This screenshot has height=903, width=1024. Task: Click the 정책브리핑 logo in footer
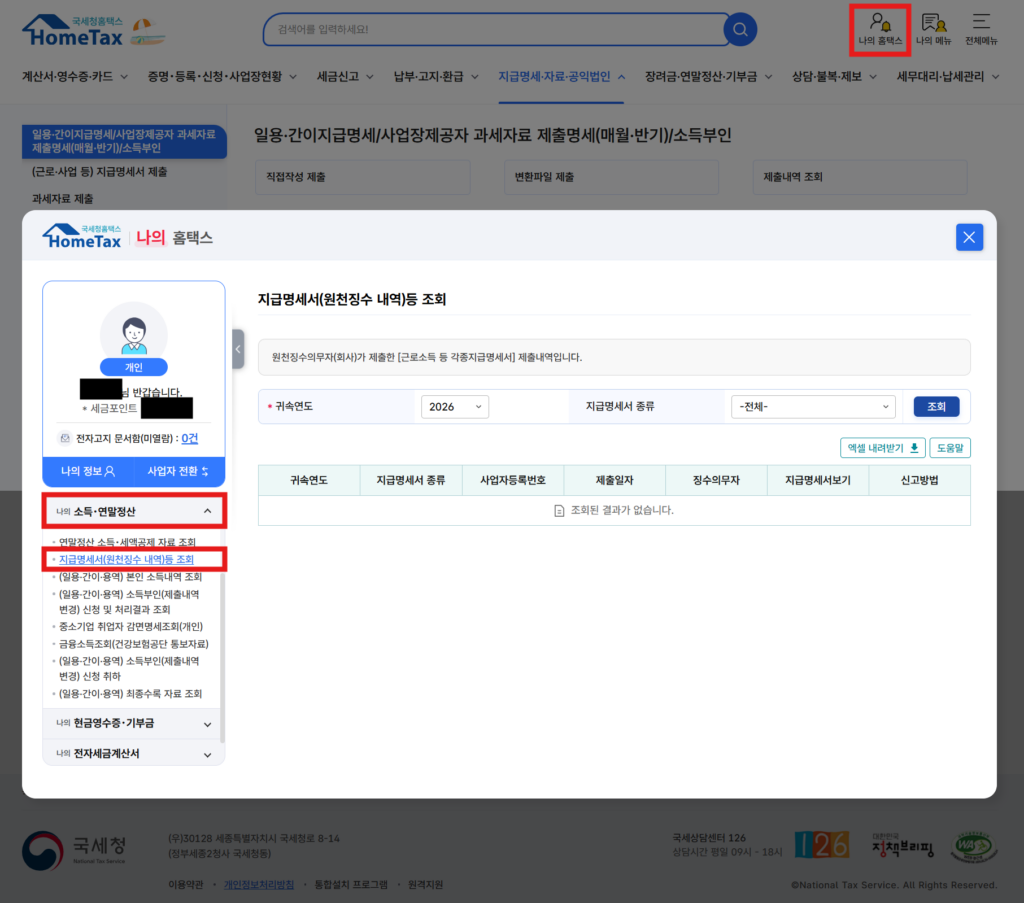click(x=903, y=845)
